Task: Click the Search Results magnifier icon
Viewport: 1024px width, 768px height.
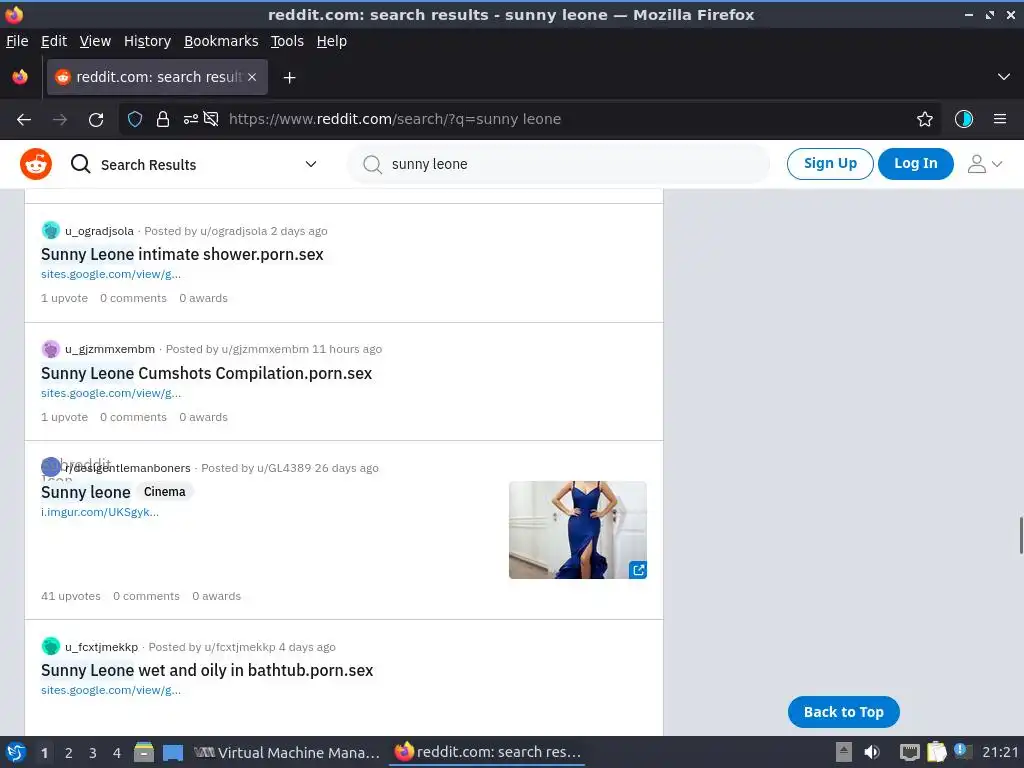Action: 80,164
